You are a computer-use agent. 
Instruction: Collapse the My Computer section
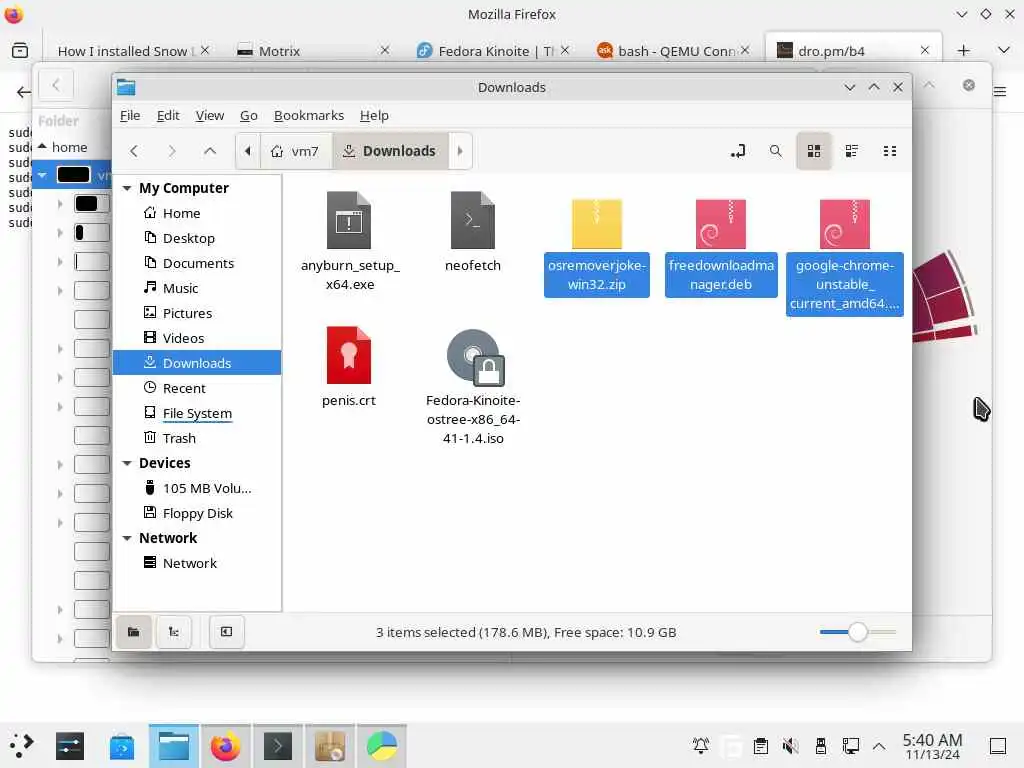click(x=127, y=188)
